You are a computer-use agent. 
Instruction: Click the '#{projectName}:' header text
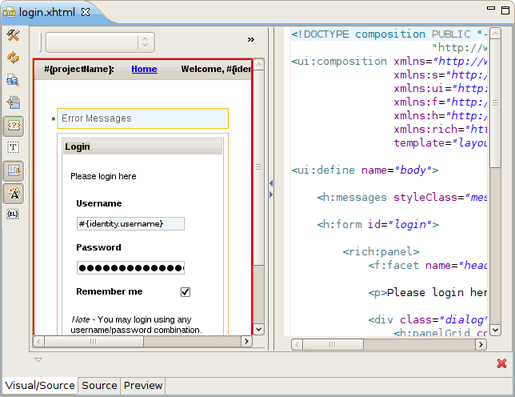[x=79, y=69]
